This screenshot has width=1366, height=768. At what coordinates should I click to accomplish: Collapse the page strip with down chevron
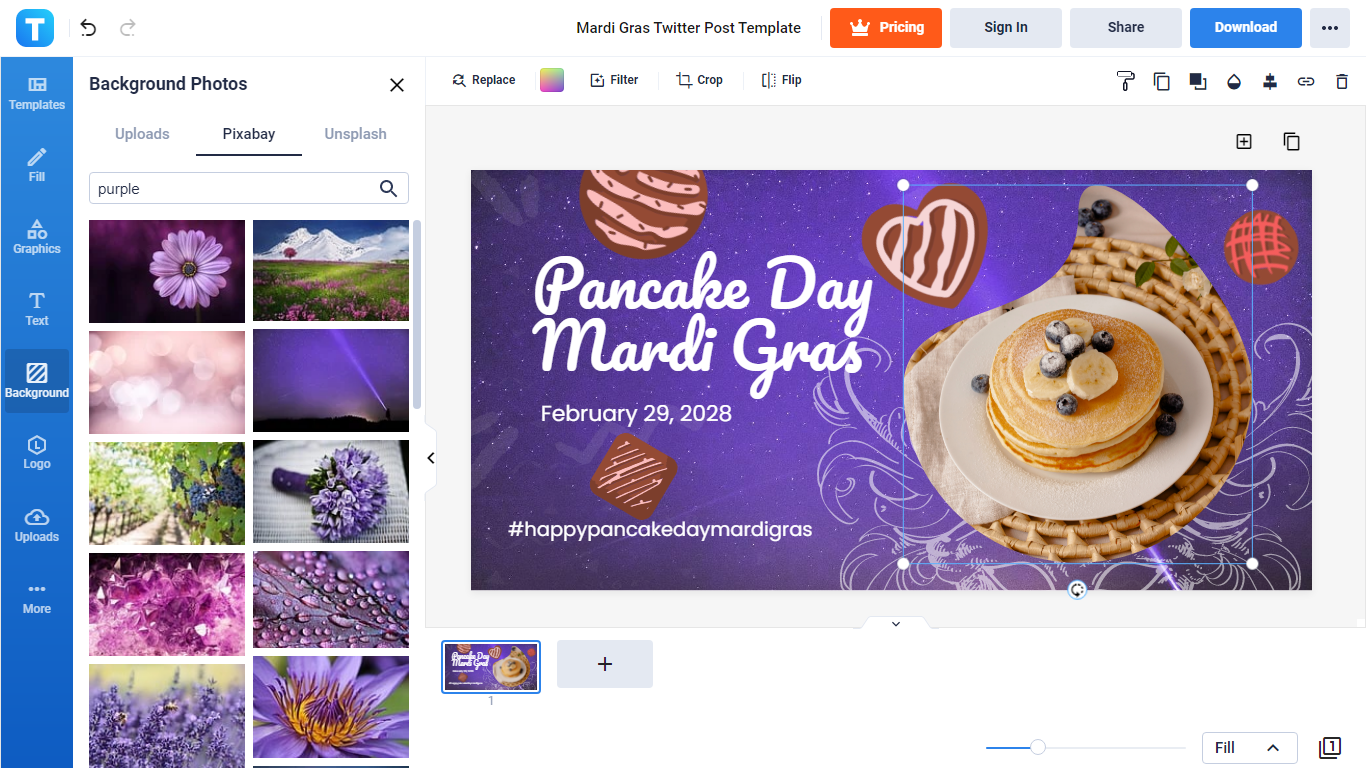(x=896, y=624)
